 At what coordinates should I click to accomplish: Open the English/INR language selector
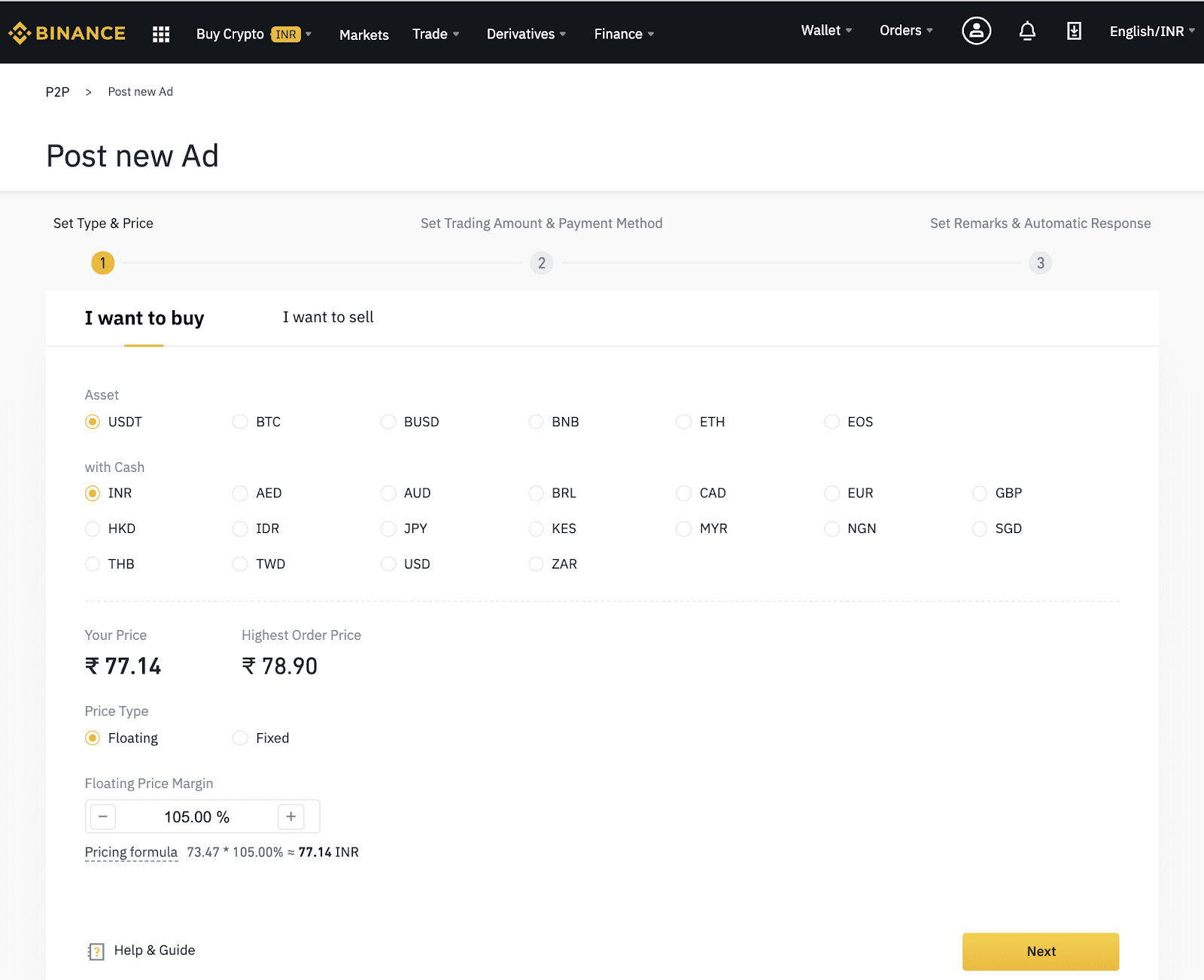[1152, 31]
